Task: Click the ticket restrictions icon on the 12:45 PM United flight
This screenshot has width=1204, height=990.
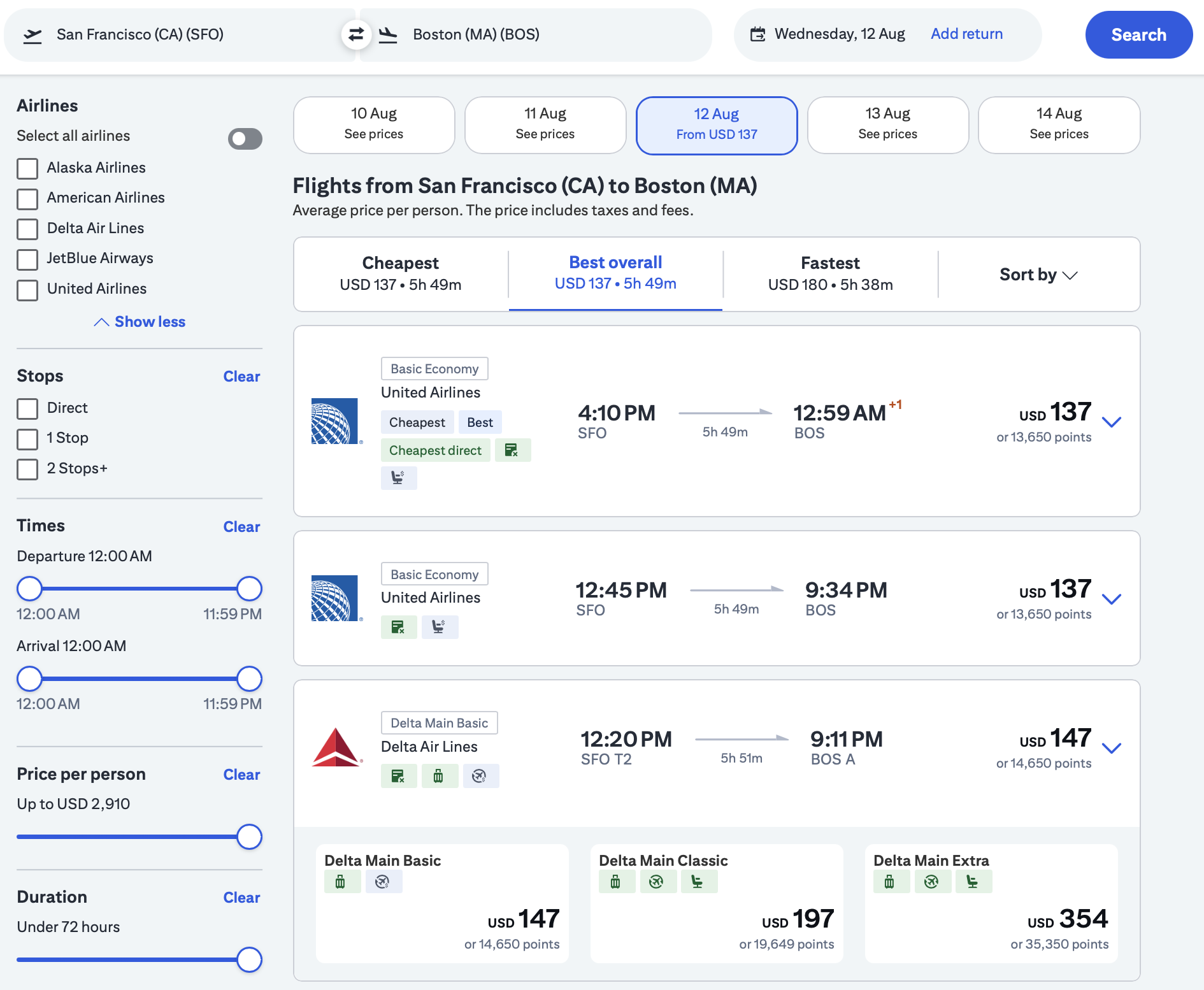Action: coord(399,627)
